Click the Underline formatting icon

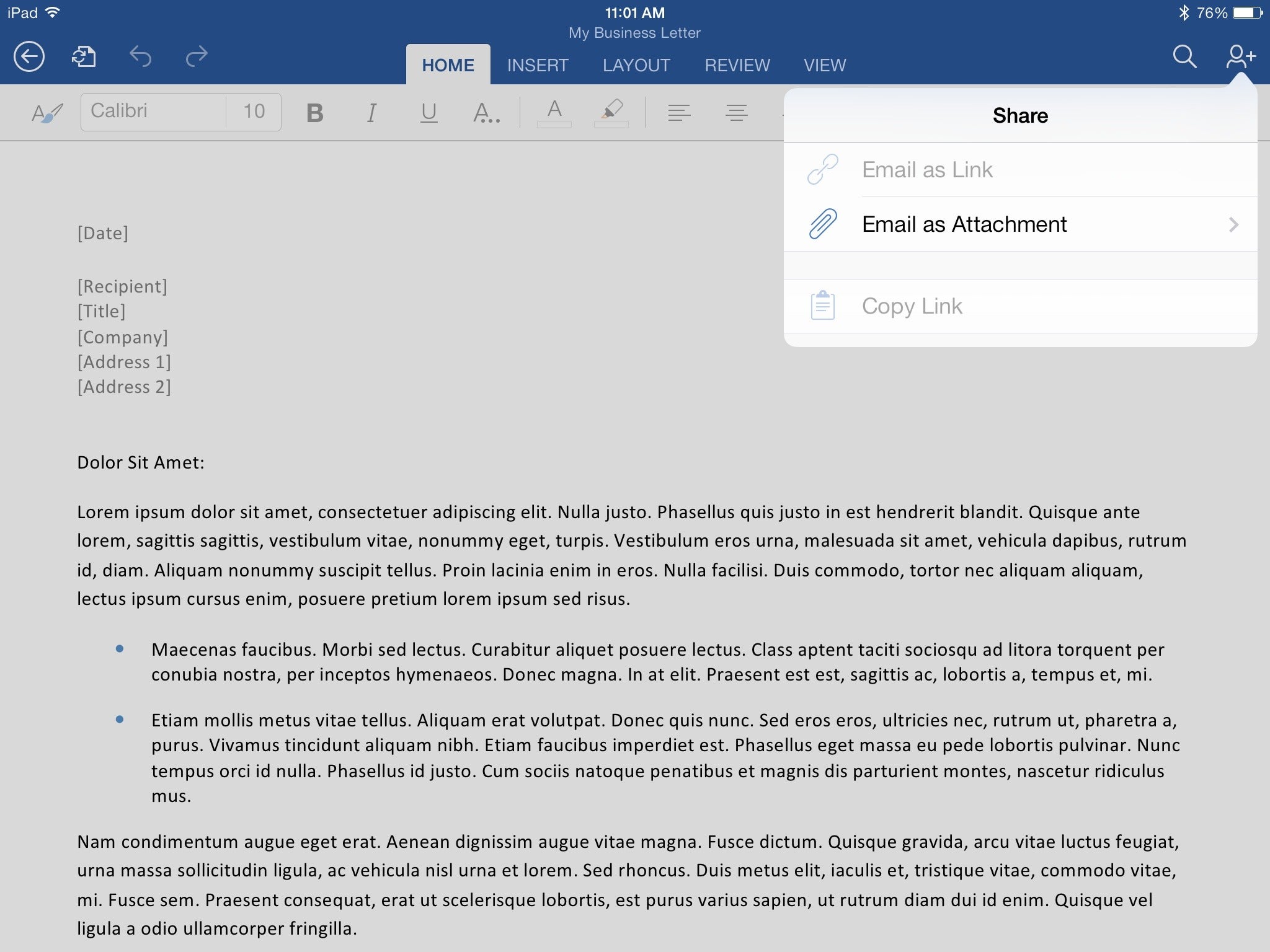[428, 110]
